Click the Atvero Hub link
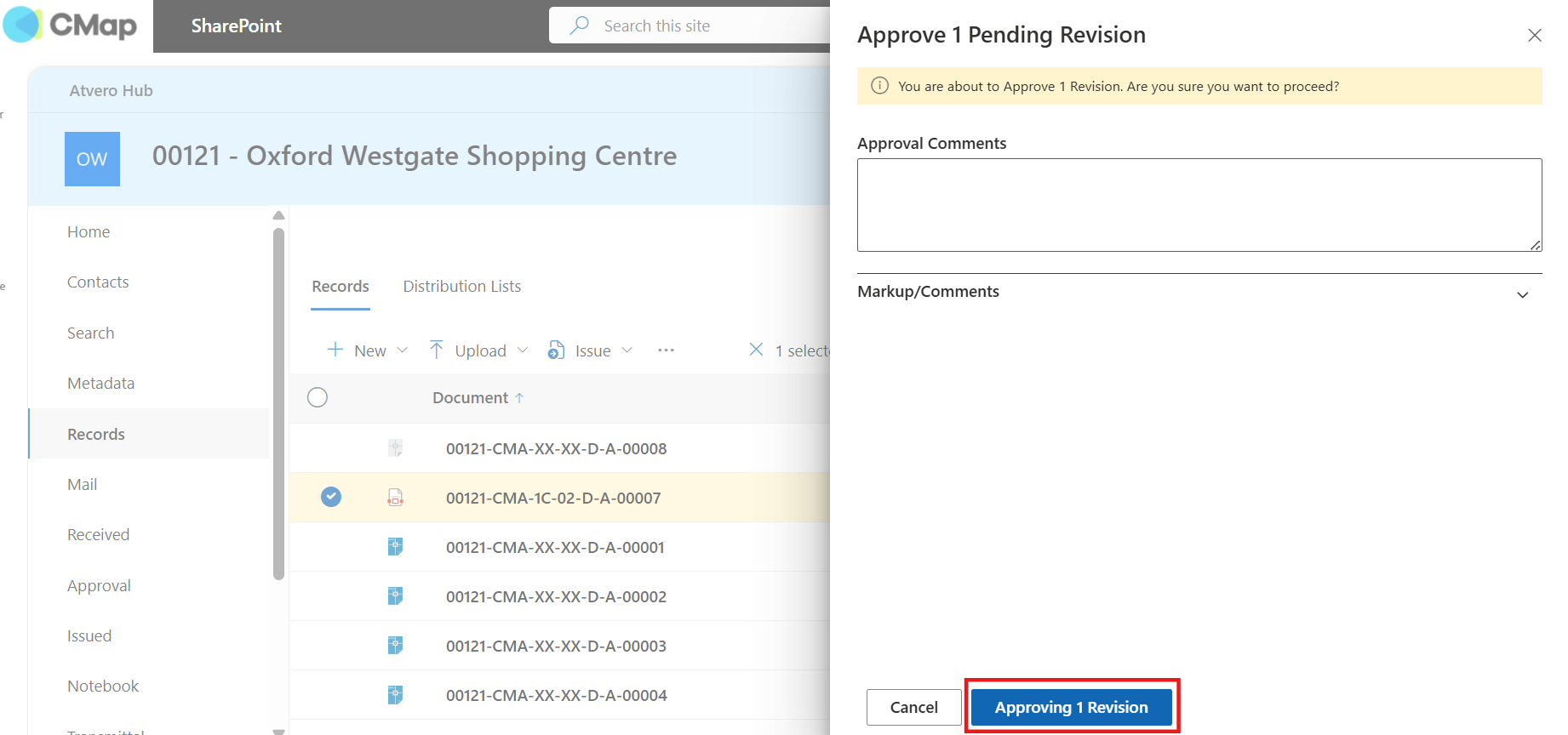 click(x=112, y=91)
